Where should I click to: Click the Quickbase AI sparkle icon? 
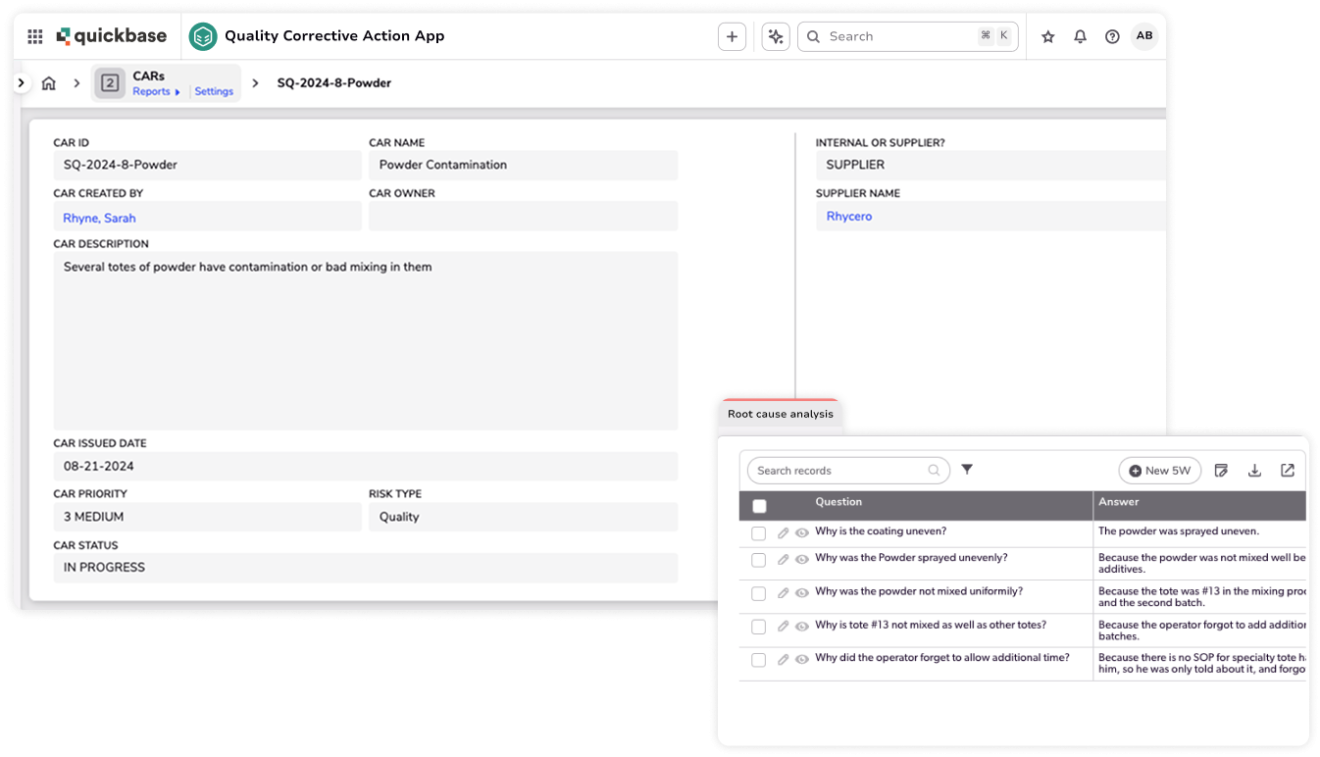click(x=775, y=36)
